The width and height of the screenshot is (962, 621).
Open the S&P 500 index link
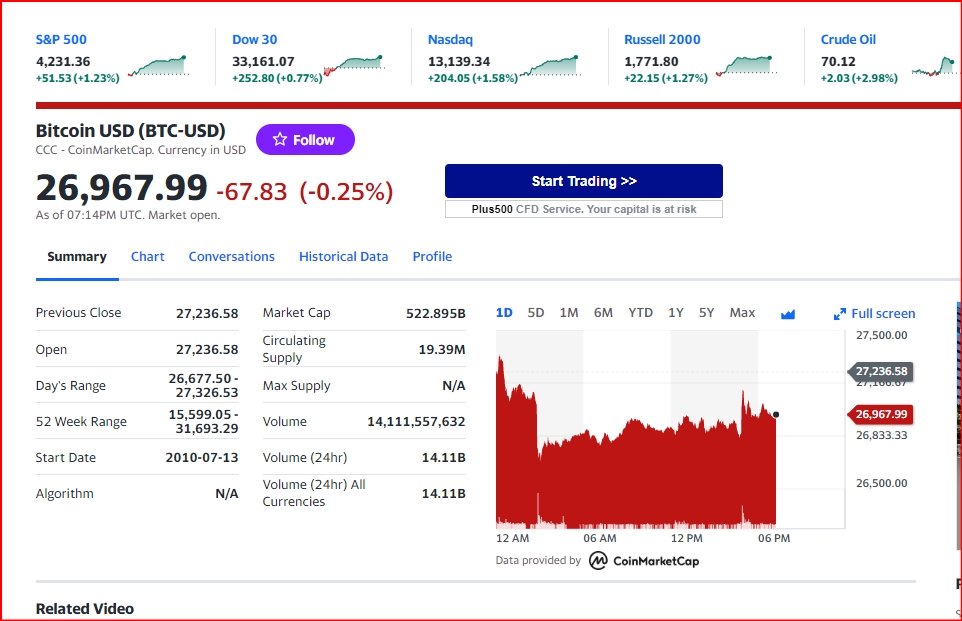click(x=61, y=39)
